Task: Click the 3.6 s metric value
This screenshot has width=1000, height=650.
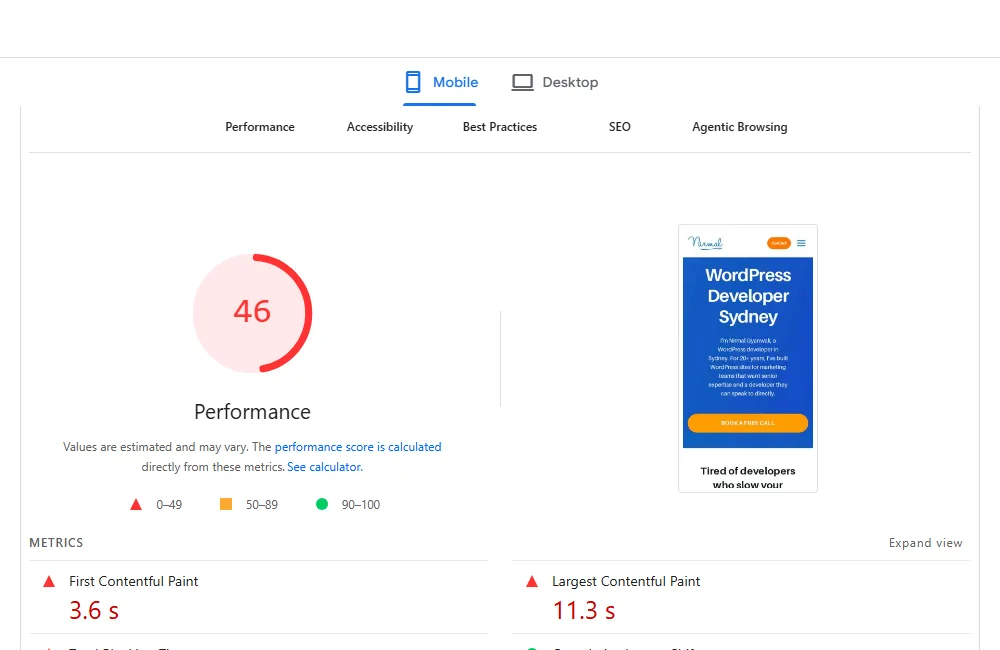Action: click(x=94, y=610)
